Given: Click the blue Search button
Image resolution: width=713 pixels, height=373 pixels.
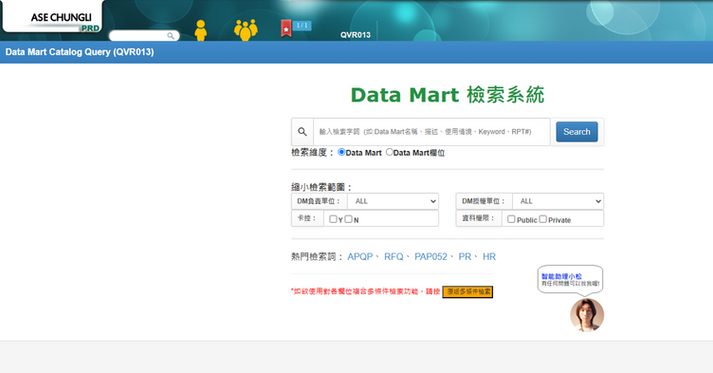Looking at the screenshot, I should pos(577,132).
